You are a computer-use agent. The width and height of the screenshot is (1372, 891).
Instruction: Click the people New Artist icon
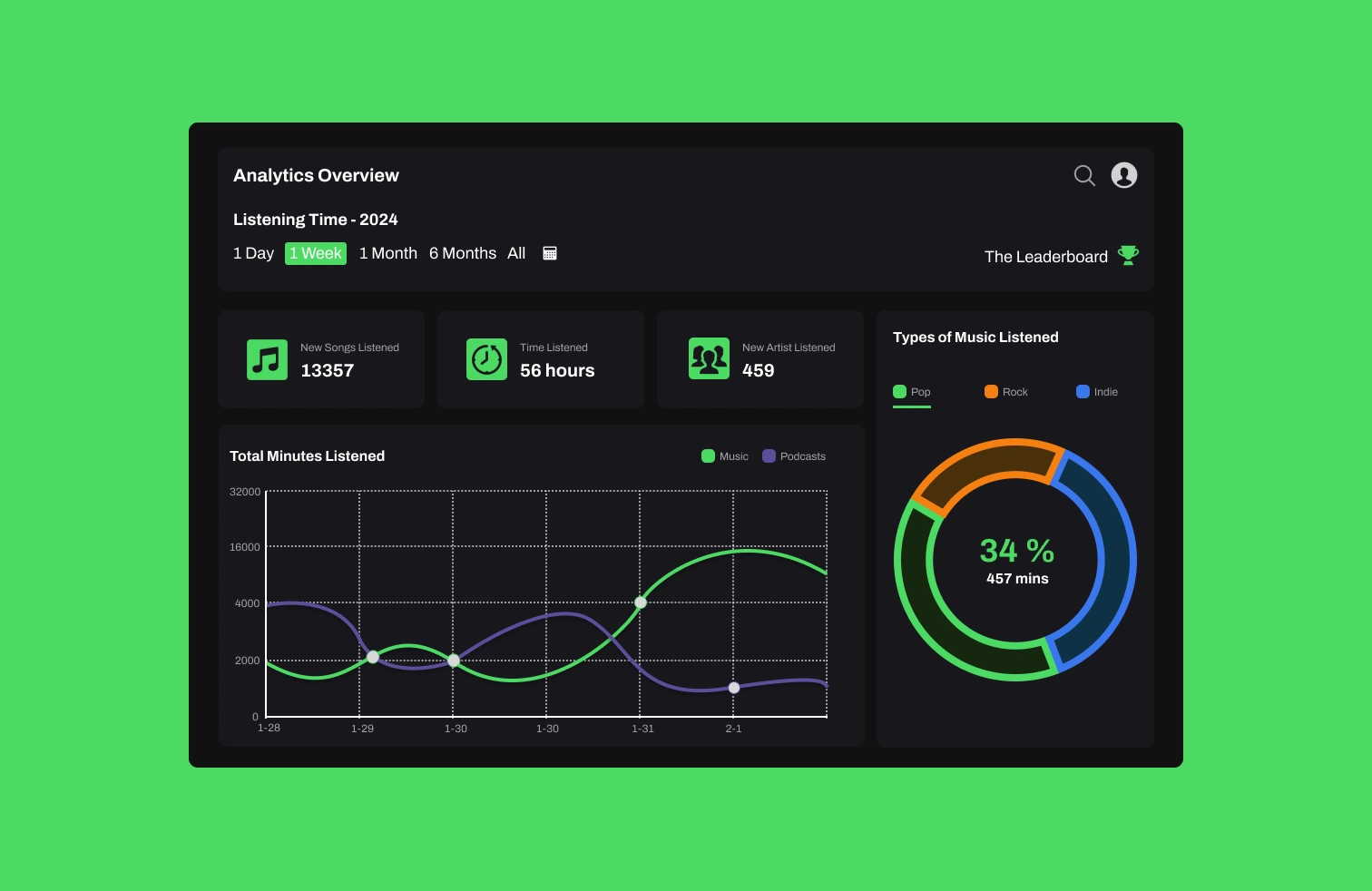709,358
